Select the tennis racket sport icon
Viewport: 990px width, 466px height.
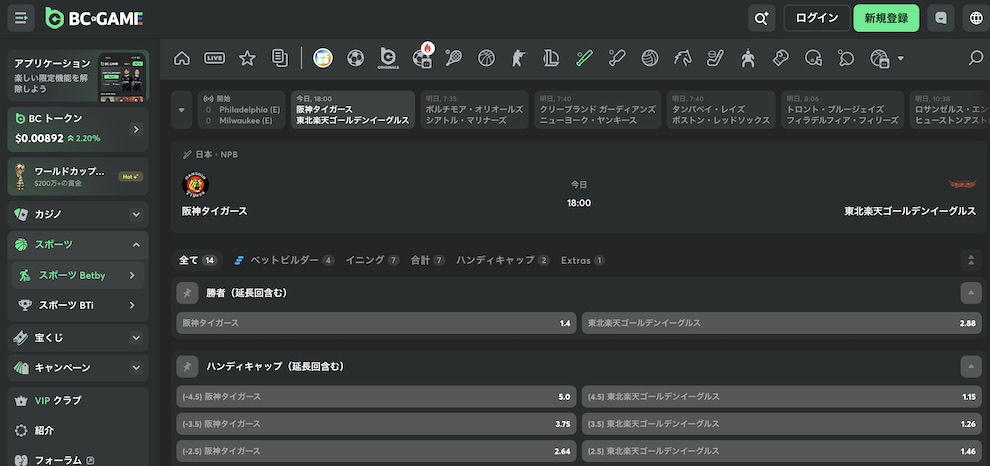coord(453,58)
